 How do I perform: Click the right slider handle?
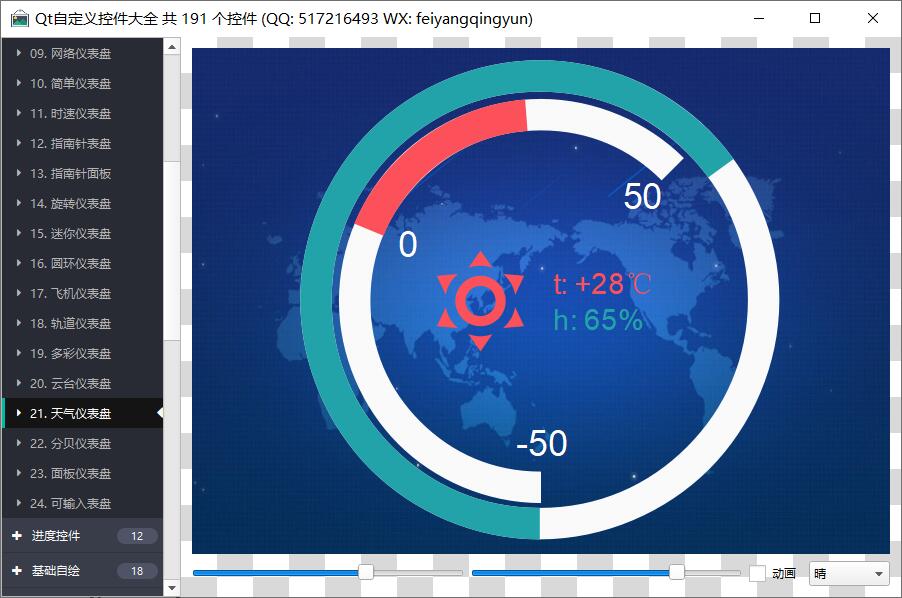click(x=677, y=572)
